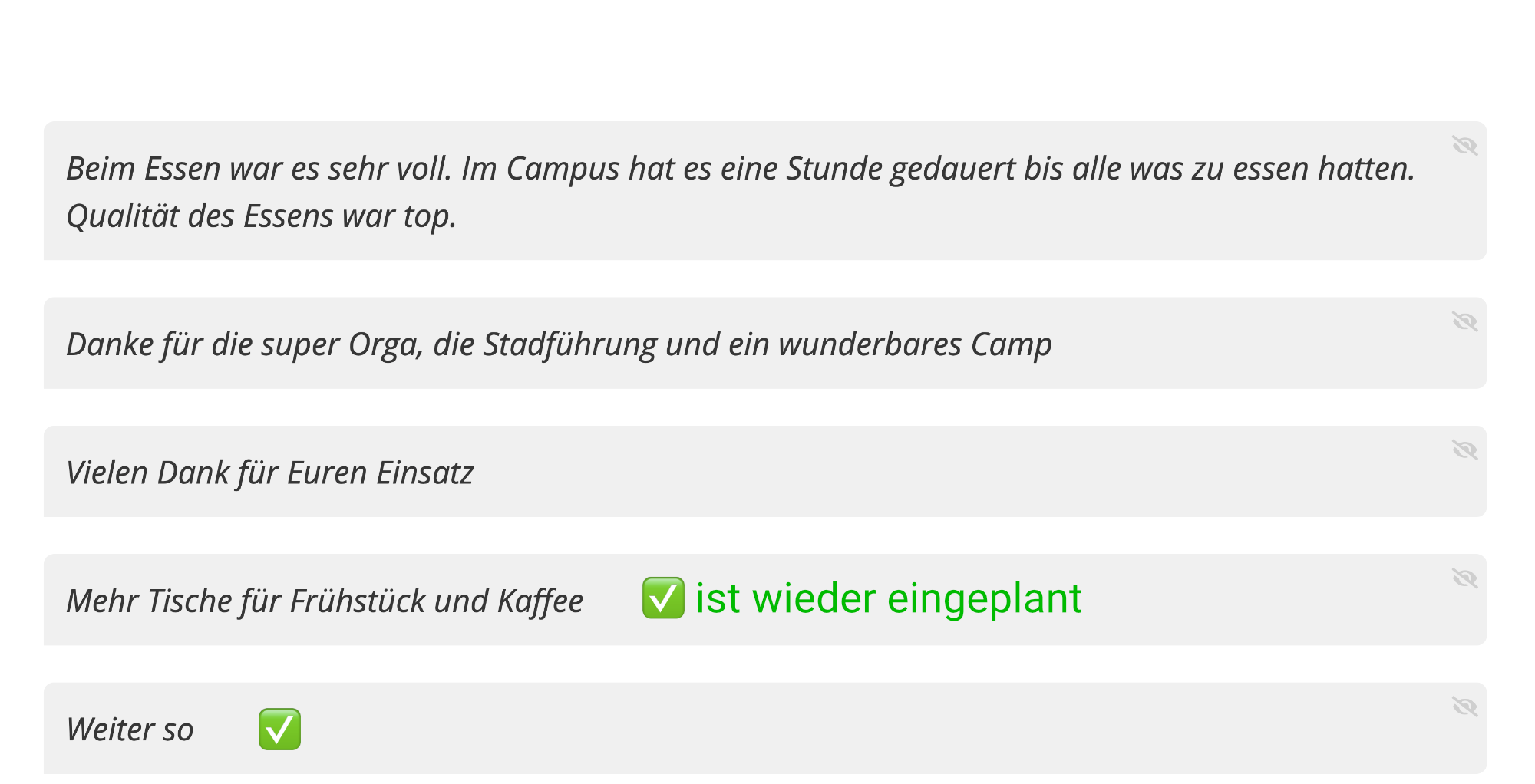
Task: Toggle eye icon on 'Mehr Tische für Frühstück' comment
Action: click(1464, 577)
